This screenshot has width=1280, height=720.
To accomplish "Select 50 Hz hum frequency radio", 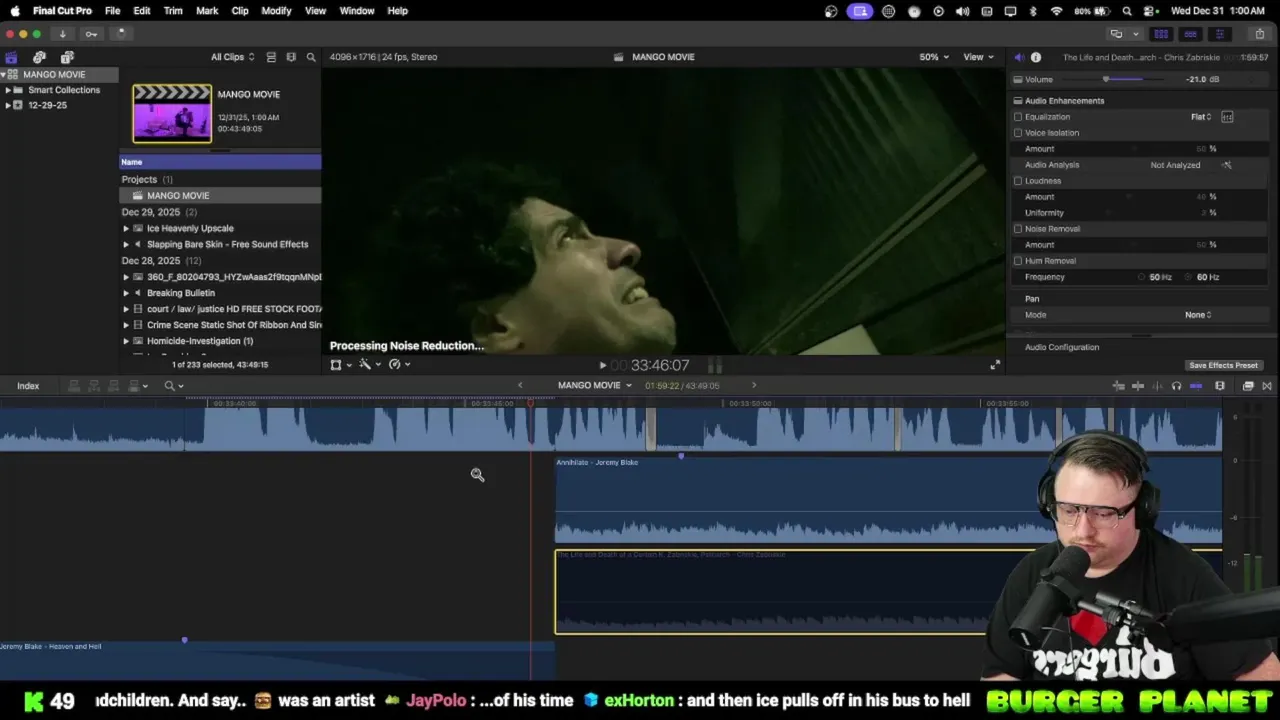I will pyautogui.click(x=1142, y=277).
